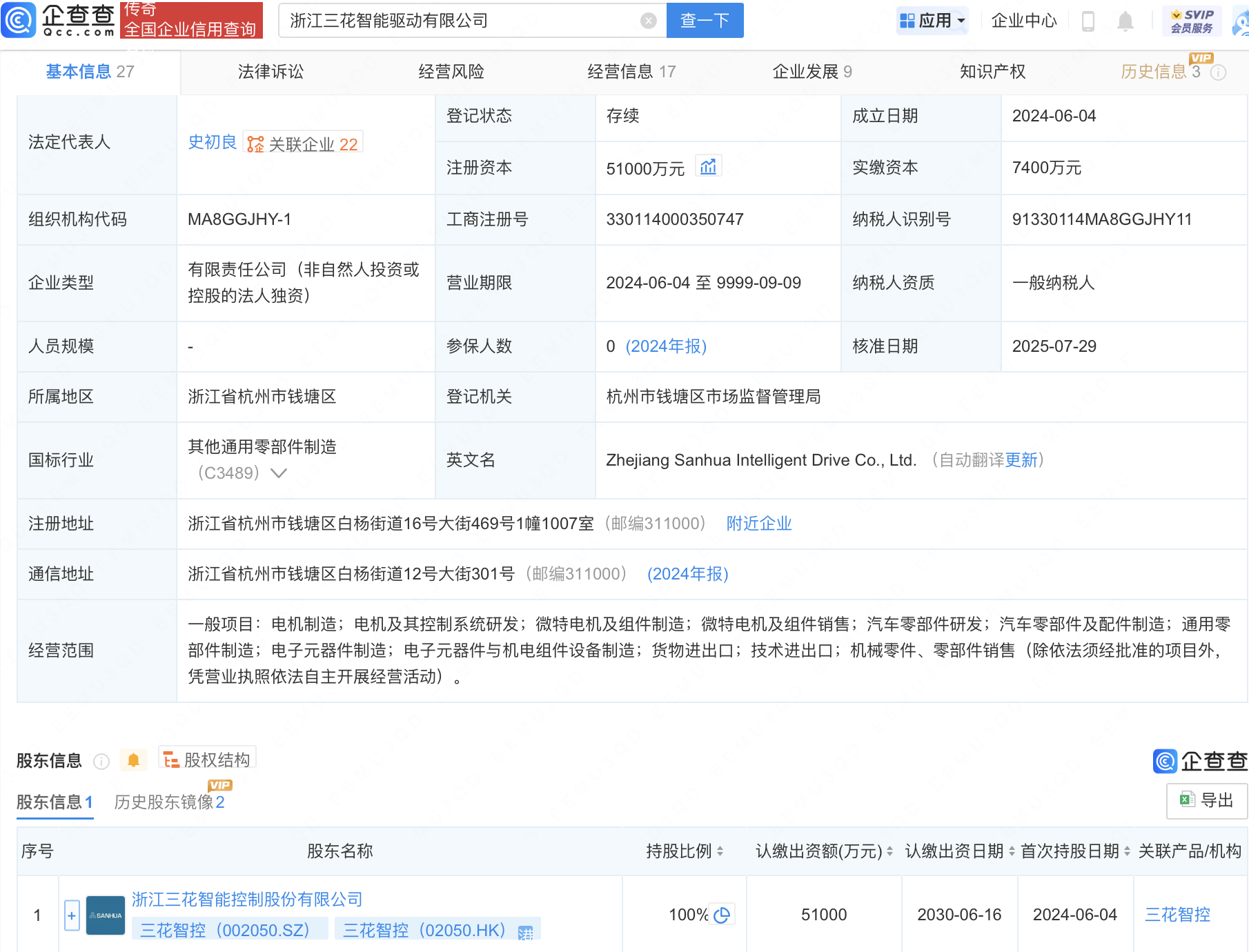Click 成立日期 value 2024-06-04
The image size is (1249, 952).
click(x=1054, y=116)
